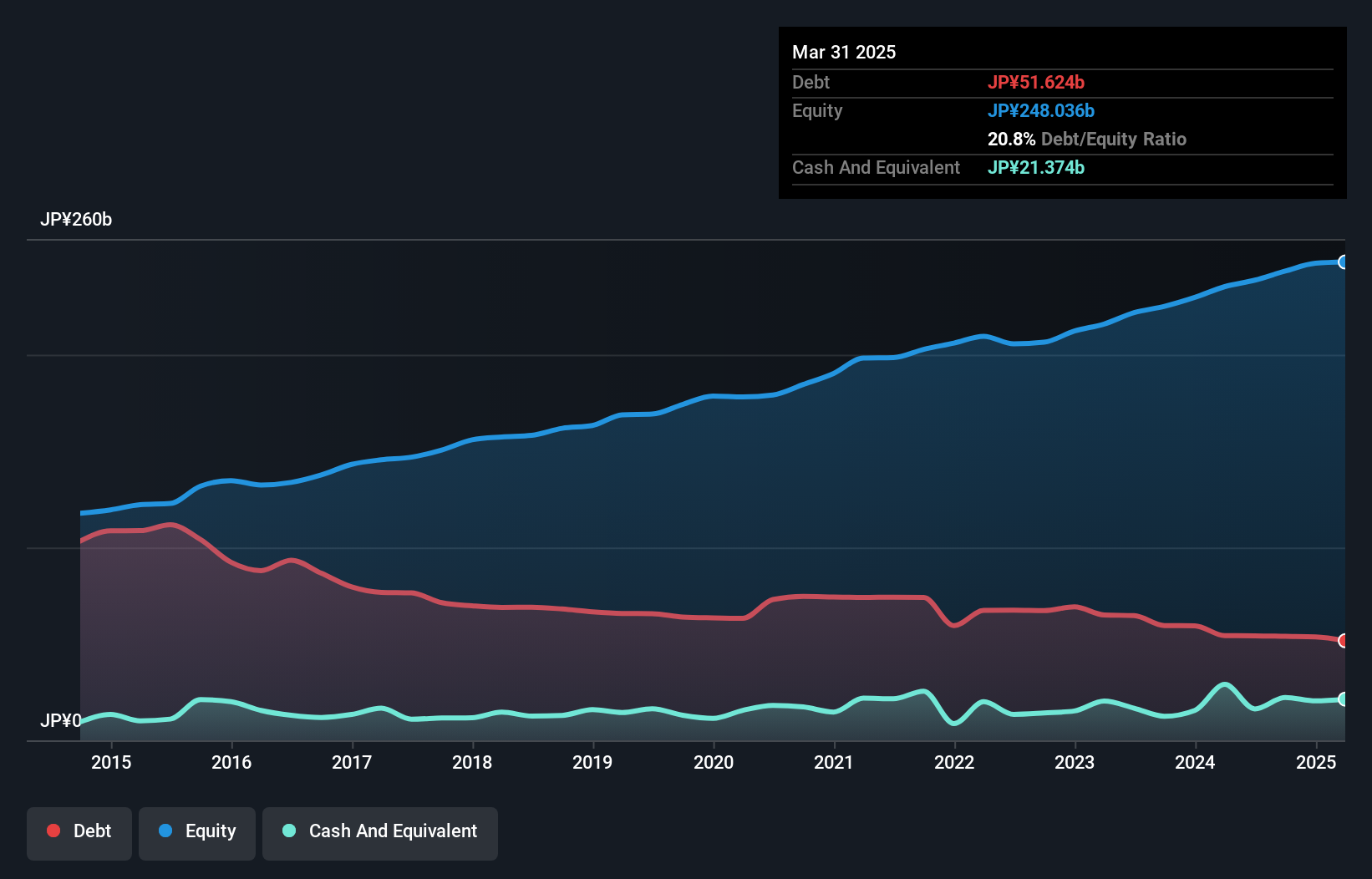Click the JP¥0 y-axis label
Image resolution: width=1372 pixels, height=879 pixels.
61,720
